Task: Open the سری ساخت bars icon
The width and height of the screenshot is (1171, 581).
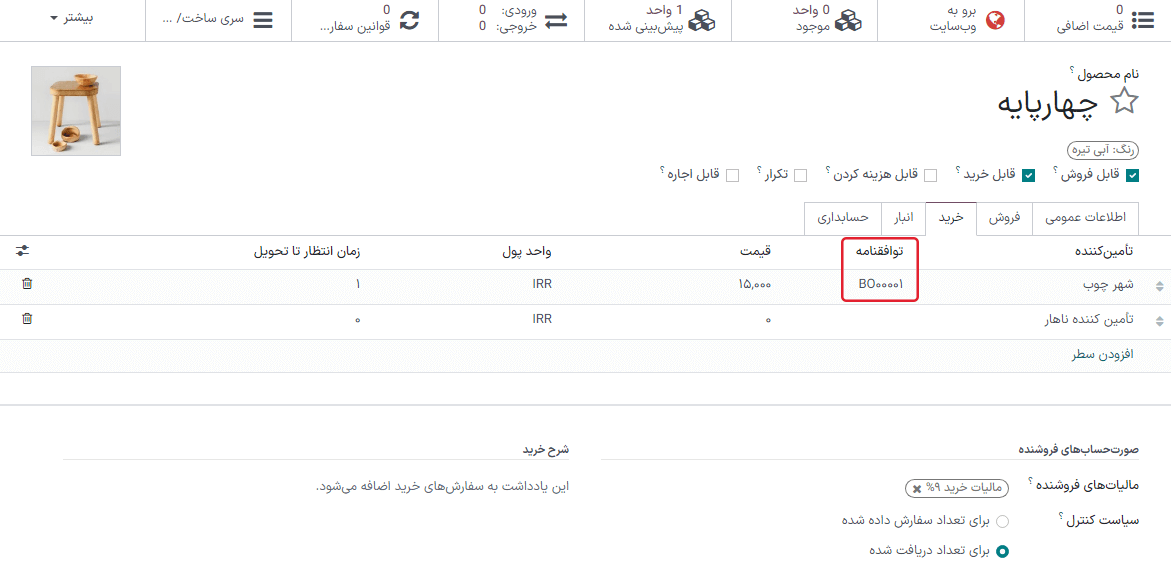Action: click(263, 20)
